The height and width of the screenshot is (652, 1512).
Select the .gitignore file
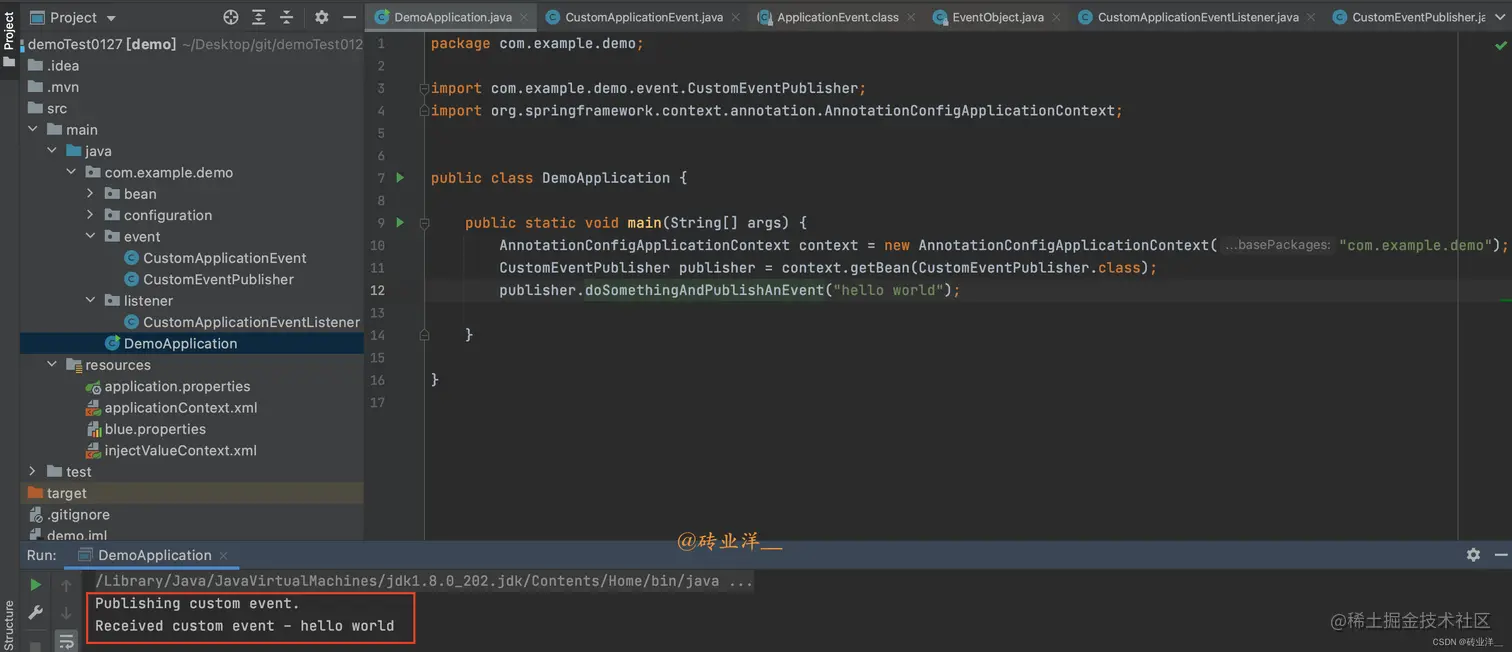(191, 514)
